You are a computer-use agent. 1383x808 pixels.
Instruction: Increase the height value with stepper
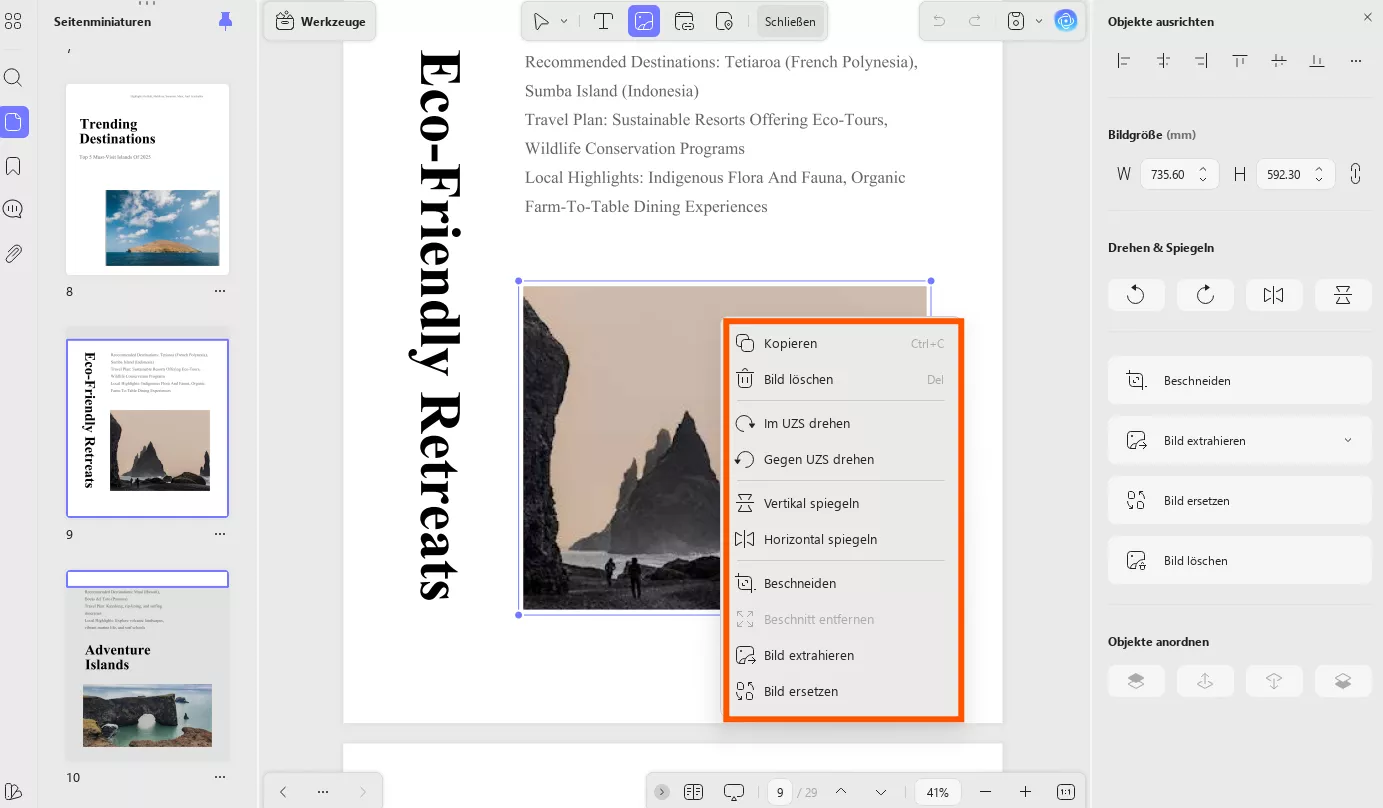(x=1319, y=168)
